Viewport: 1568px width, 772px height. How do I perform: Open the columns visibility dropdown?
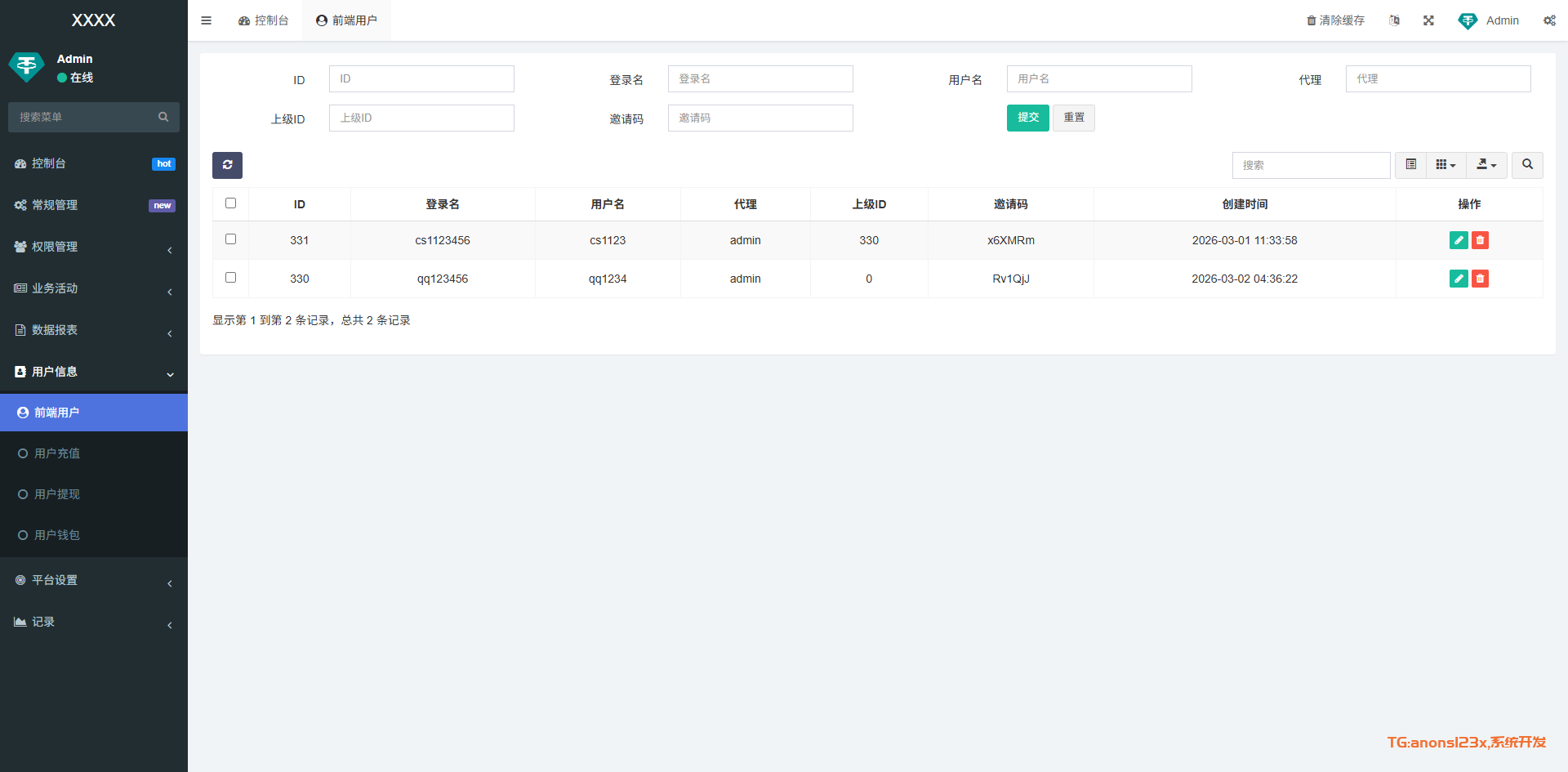coord(1445,165)
